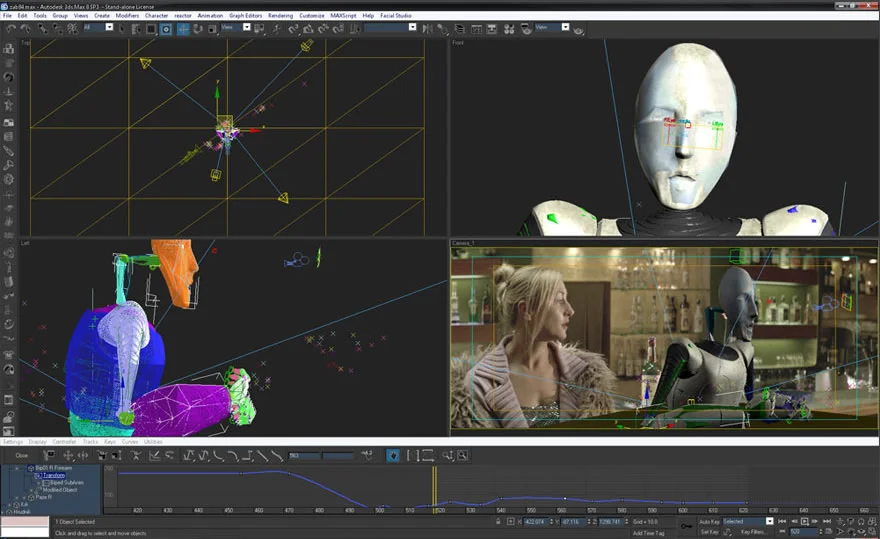Image resolution: width=880 pixels, height=539 pixels.
Task: Toggle the Set Key mode button
Action: [709, 532]
